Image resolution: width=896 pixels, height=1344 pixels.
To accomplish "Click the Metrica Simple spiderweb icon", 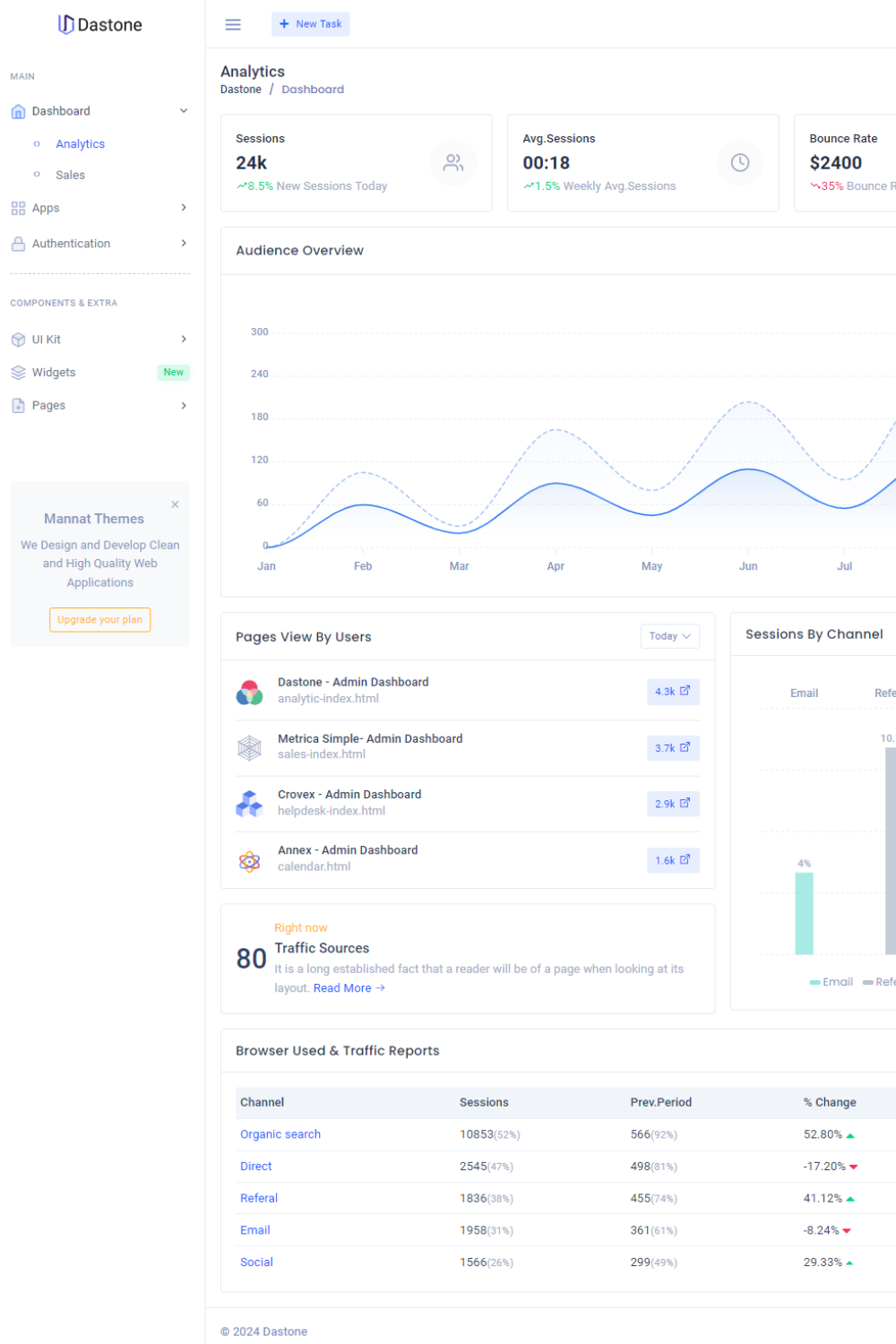I will point(249,747).
